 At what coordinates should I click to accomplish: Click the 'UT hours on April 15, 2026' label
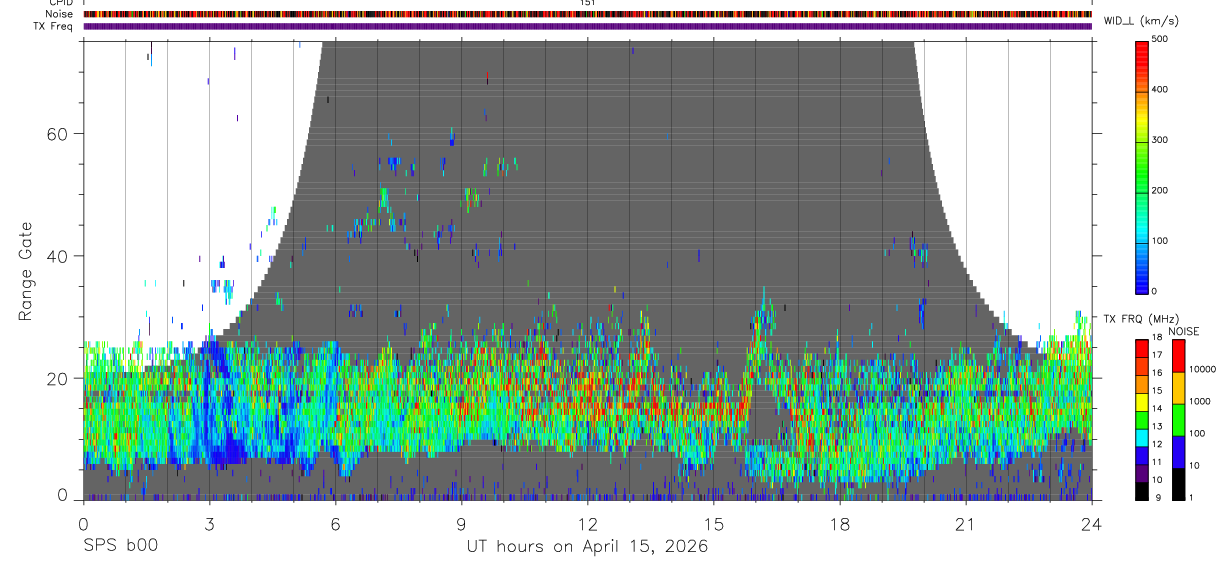587,546
